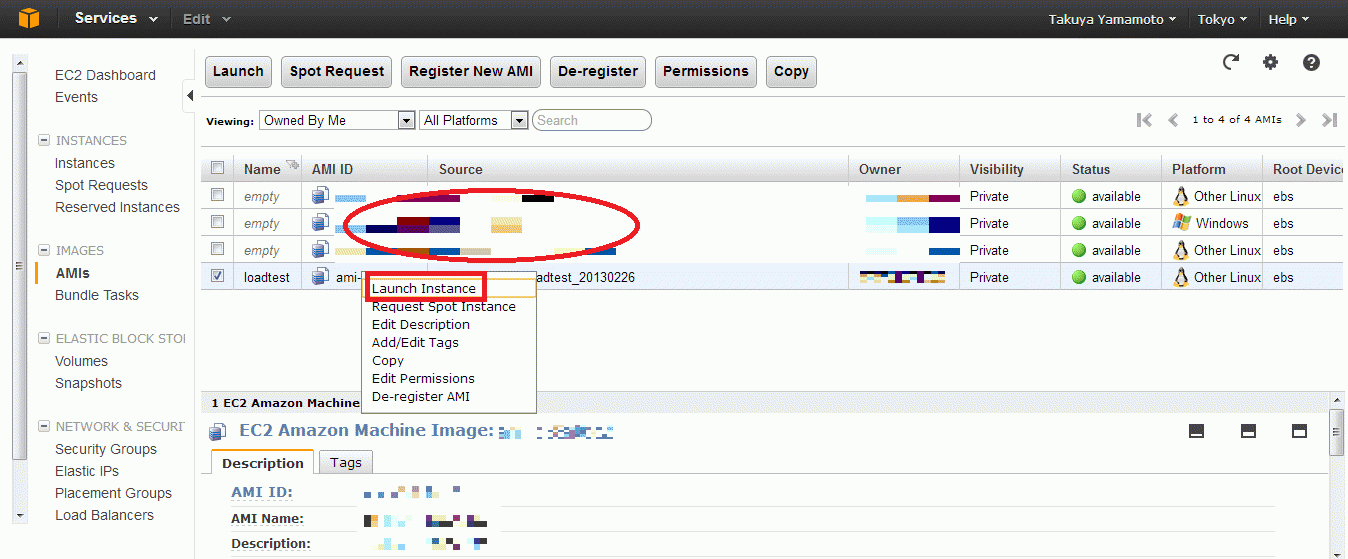
Task: Click the loadtest row AMI icon
Action: [320, 277]
